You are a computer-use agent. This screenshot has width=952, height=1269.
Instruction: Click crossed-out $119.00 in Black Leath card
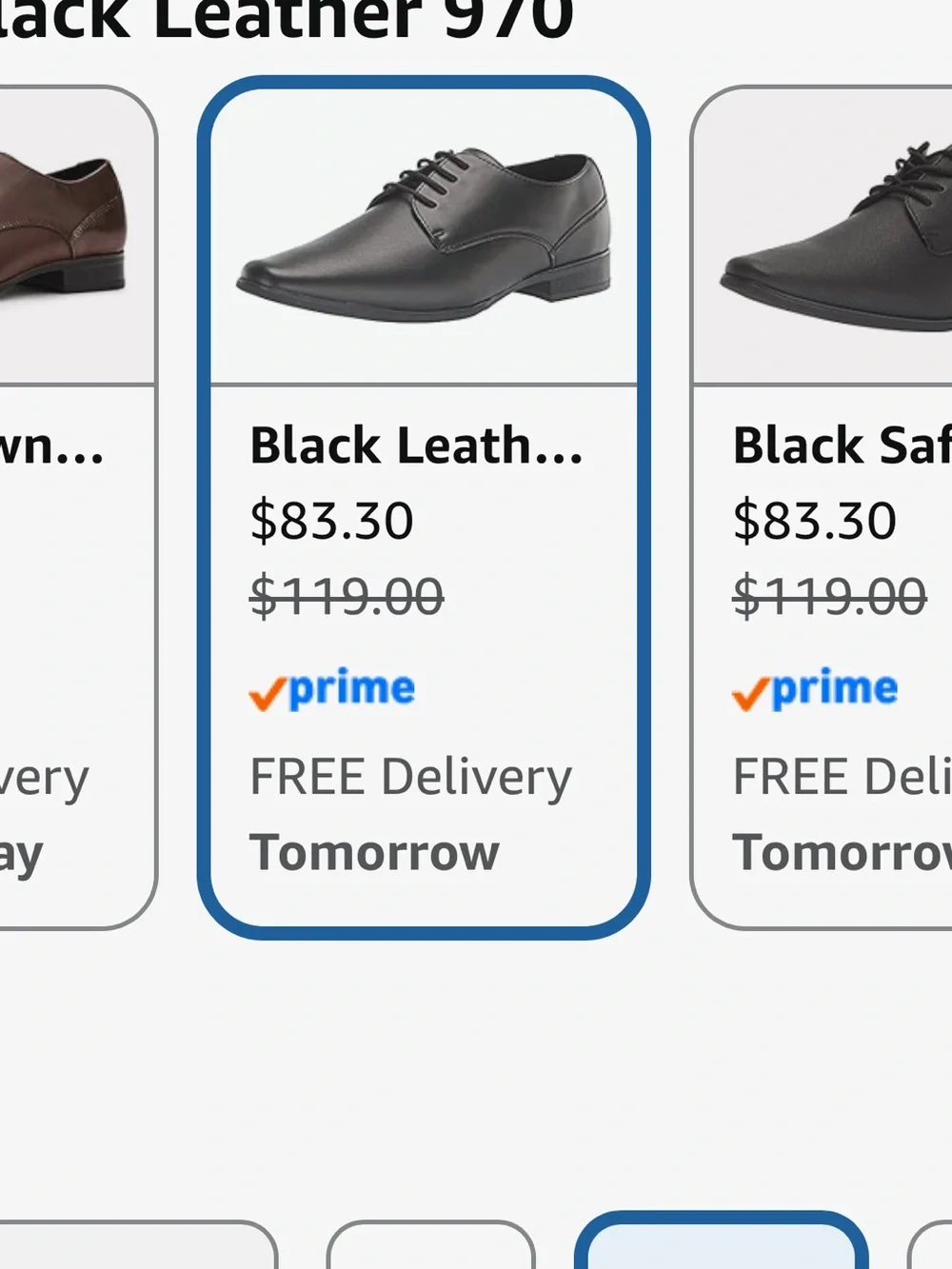[347, 597]
